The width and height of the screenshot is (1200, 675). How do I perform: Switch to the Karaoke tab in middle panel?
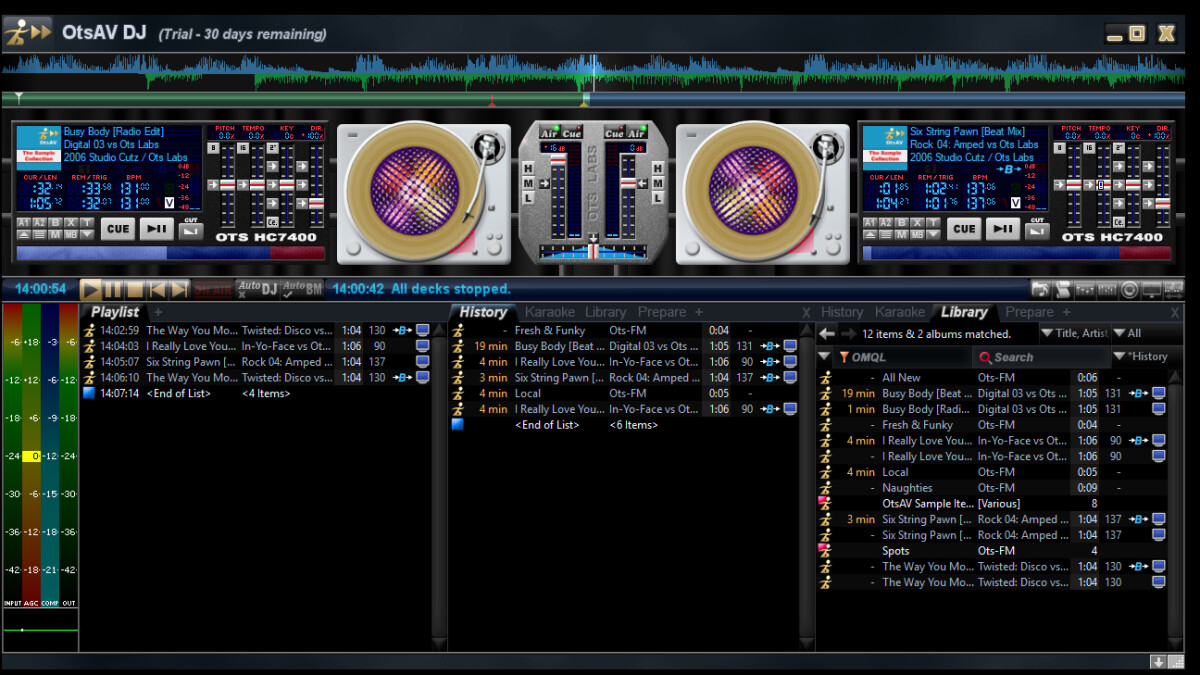click(550, 312)
